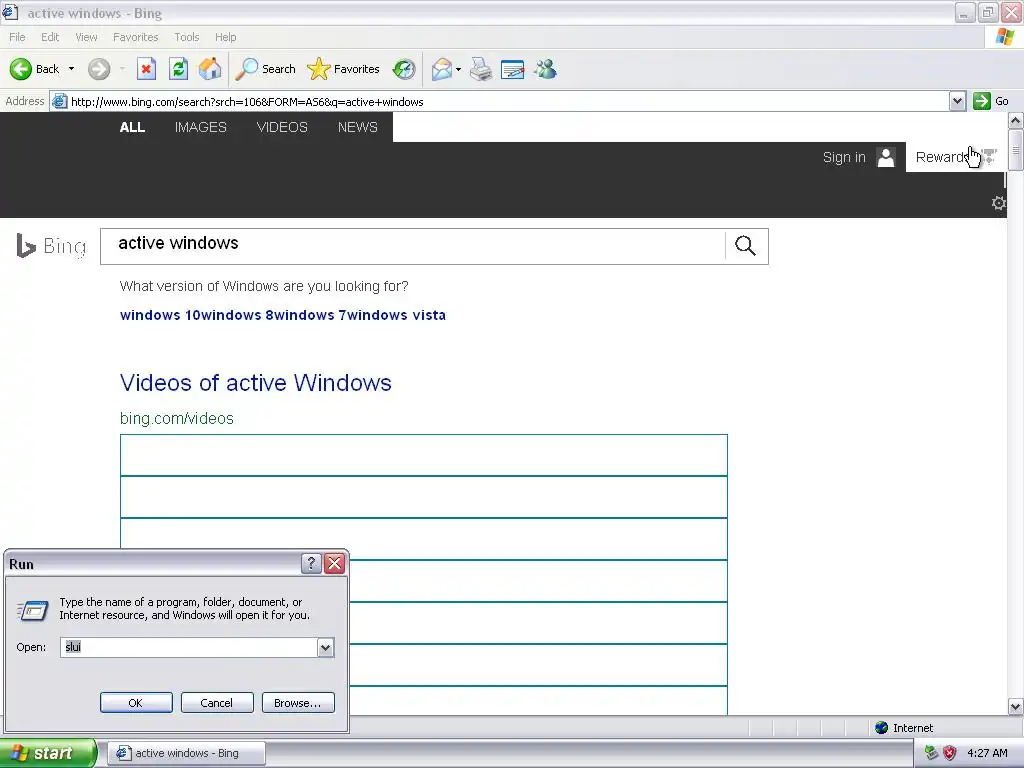
Task: Click Browse... in the Run dialog
Action: (x=298, y=703)
